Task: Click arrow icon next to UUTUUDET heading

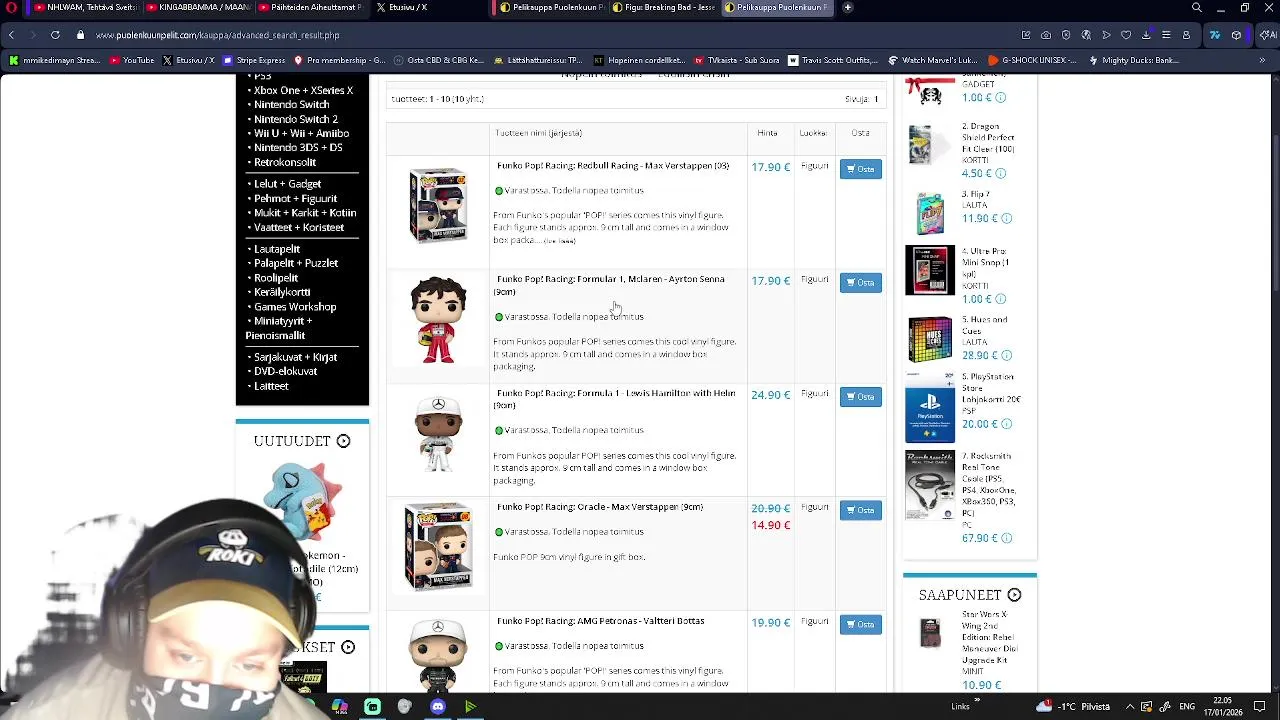Action: pos(343,441)
